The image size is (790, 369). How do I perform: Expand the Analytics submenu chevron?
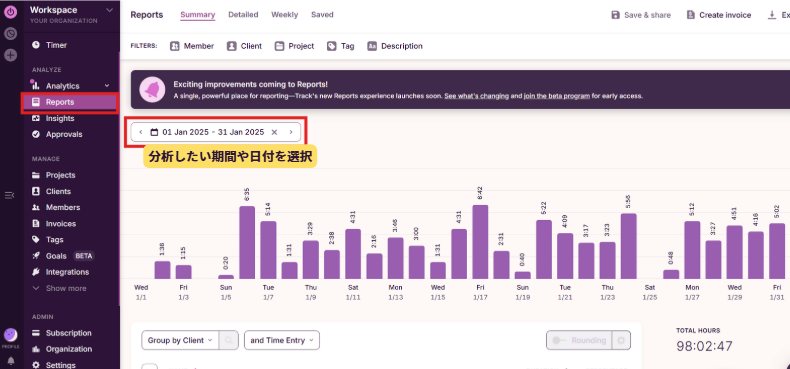106,86
